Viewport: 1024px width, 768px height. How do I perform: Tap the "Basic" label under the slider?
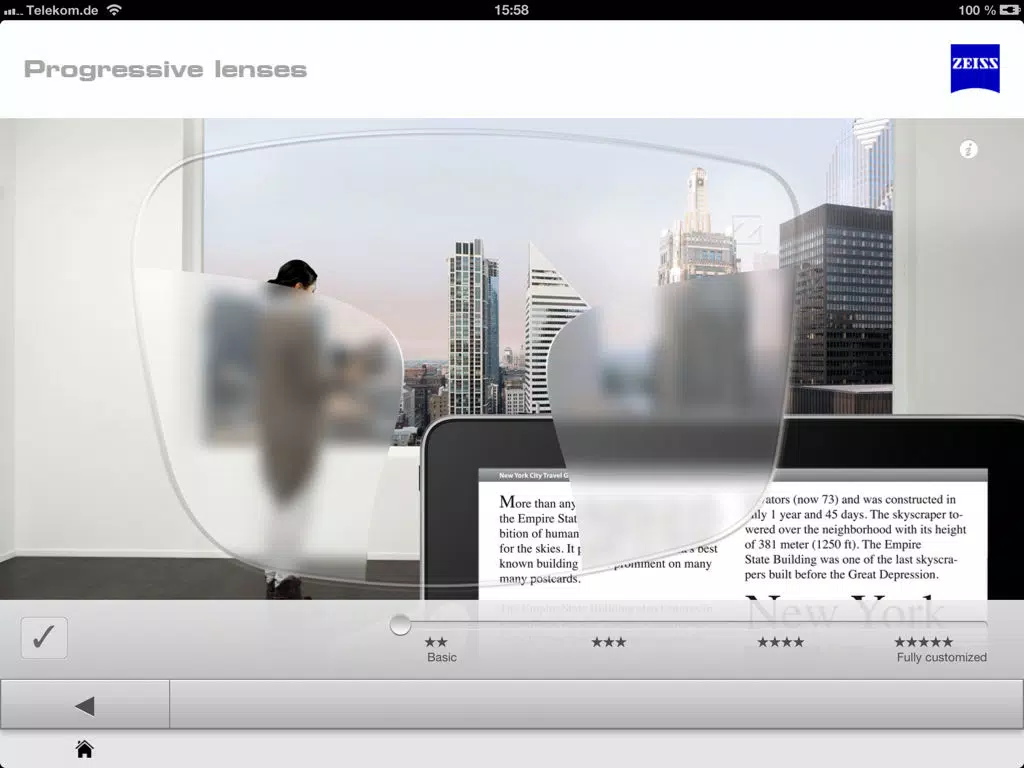(x=442, y=658)
